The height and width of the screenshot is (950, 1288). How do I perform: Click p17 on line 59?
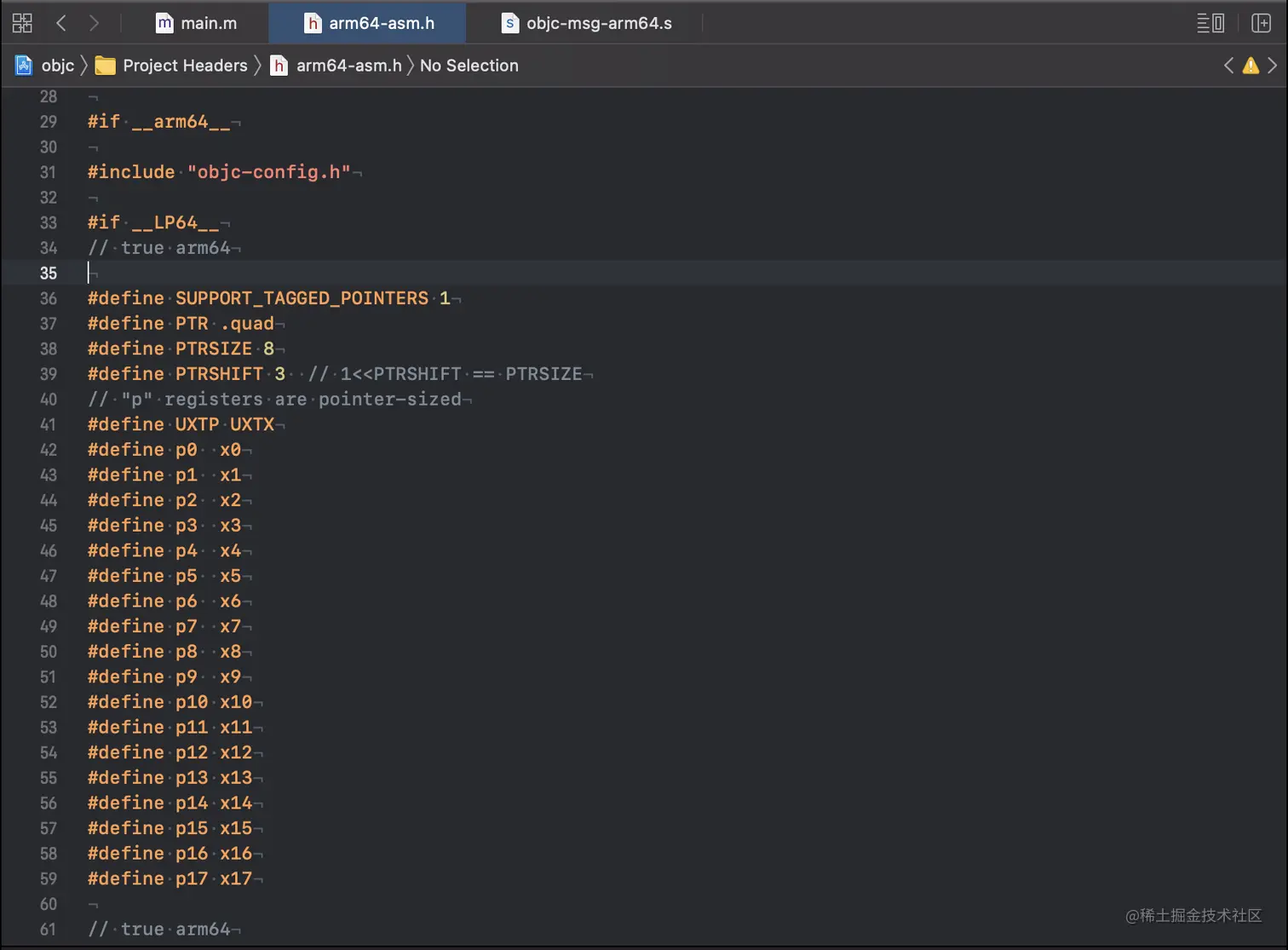click(192, 879)
